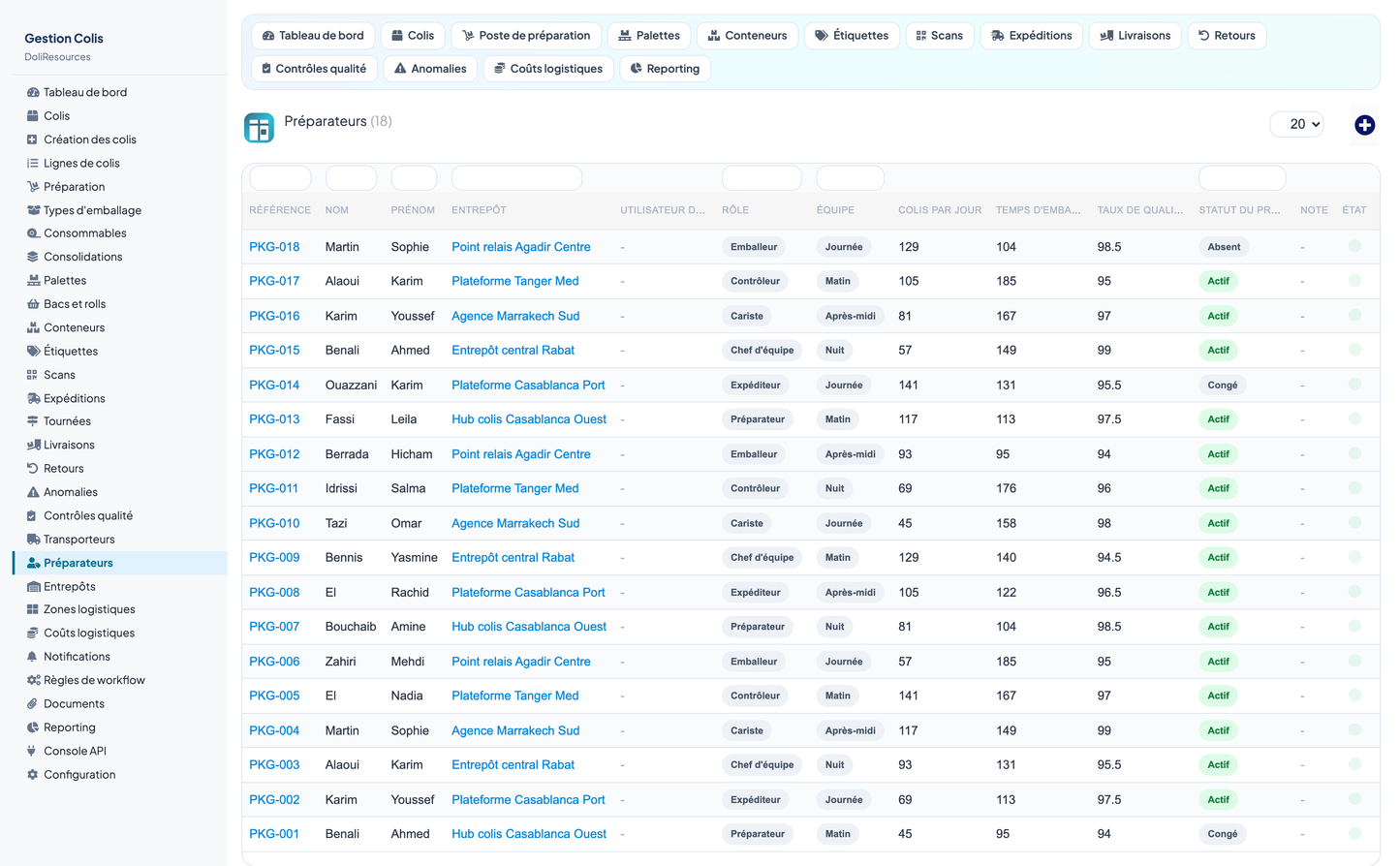1400x866 pixels.
Task: Switch to the Palettes top tab
Action: (x=649, y=36)
